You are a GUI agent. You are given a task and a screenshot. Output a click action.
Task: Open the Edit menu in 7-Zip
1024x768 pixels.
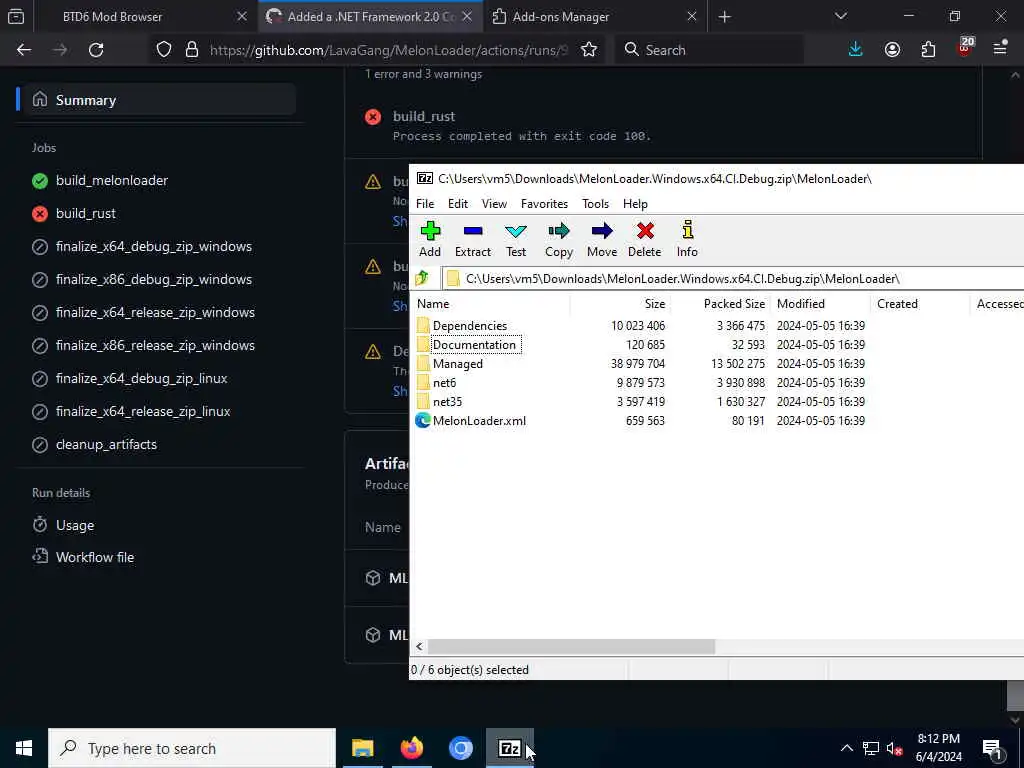[458, 204]
